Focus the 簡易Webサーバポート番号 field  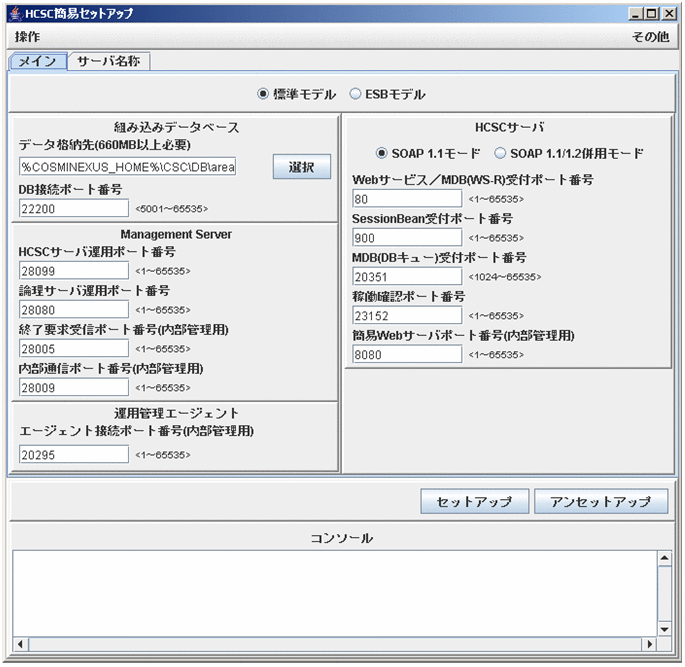[x=407, y=354]
